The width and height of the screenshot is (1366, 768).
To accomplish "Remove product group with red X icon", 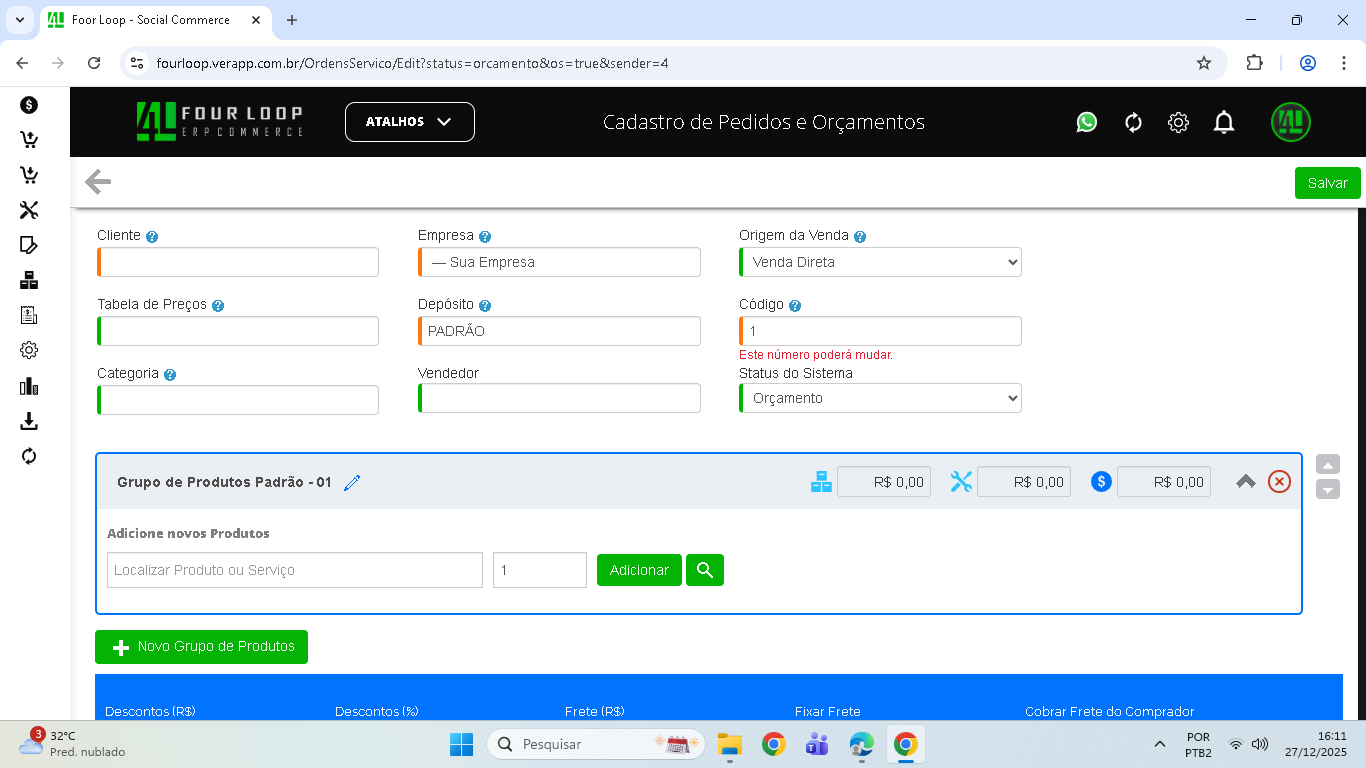I will 1279,482.
